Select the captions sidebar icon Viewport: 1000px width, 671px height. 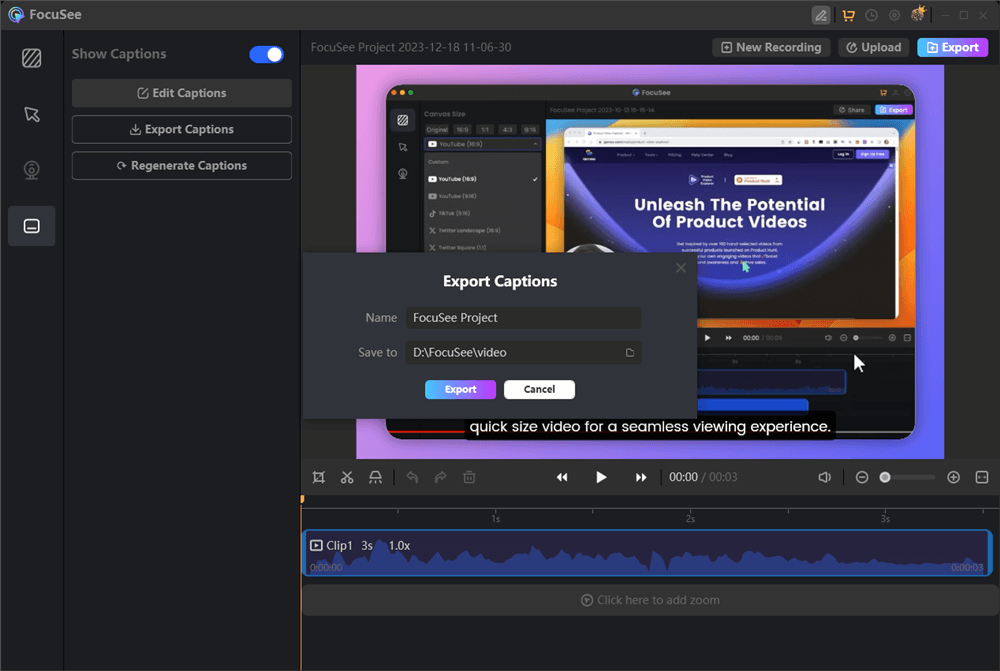(31, 226)
